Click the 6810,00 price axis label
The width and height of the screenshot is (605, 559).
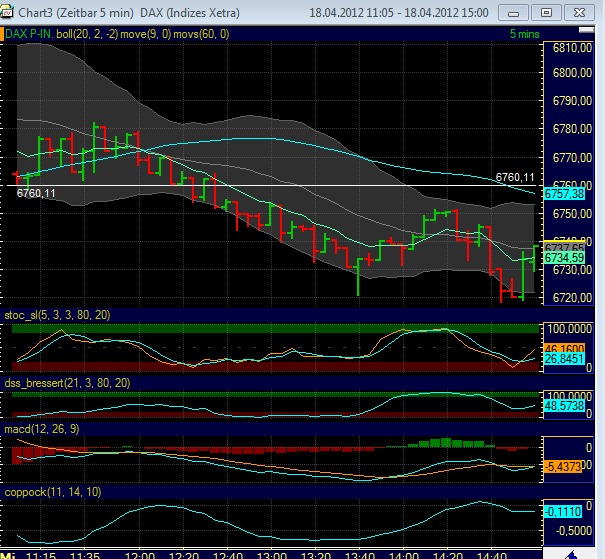point(572,48)
